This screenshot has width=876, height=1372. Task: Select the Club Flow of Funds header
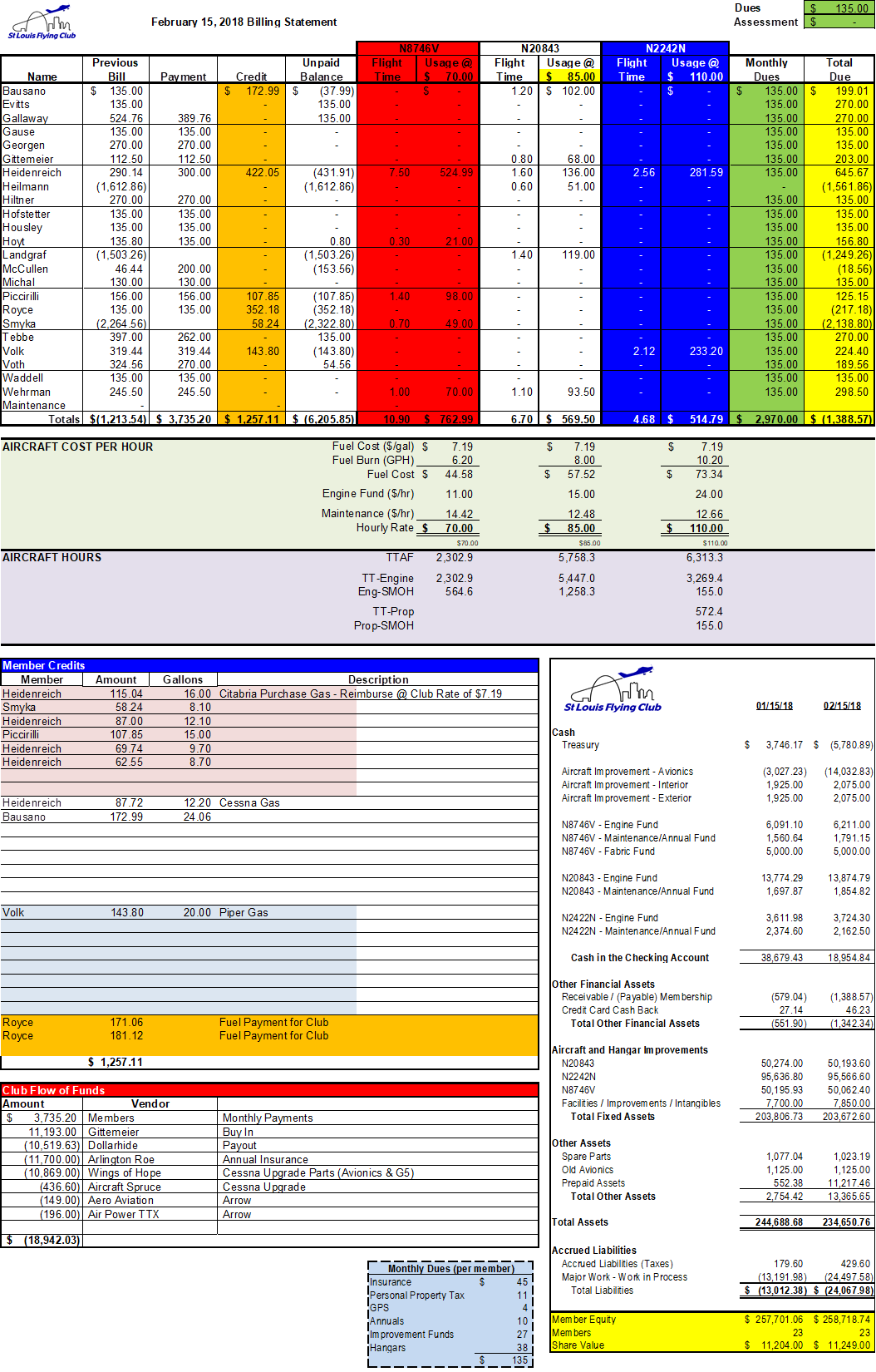(53, 1090)
